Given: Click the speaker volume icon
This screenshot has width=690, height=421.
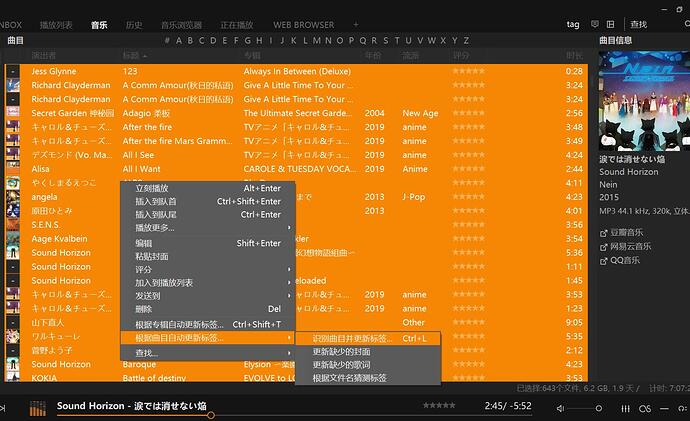Looking at the screenshot, I should (560, 407).
